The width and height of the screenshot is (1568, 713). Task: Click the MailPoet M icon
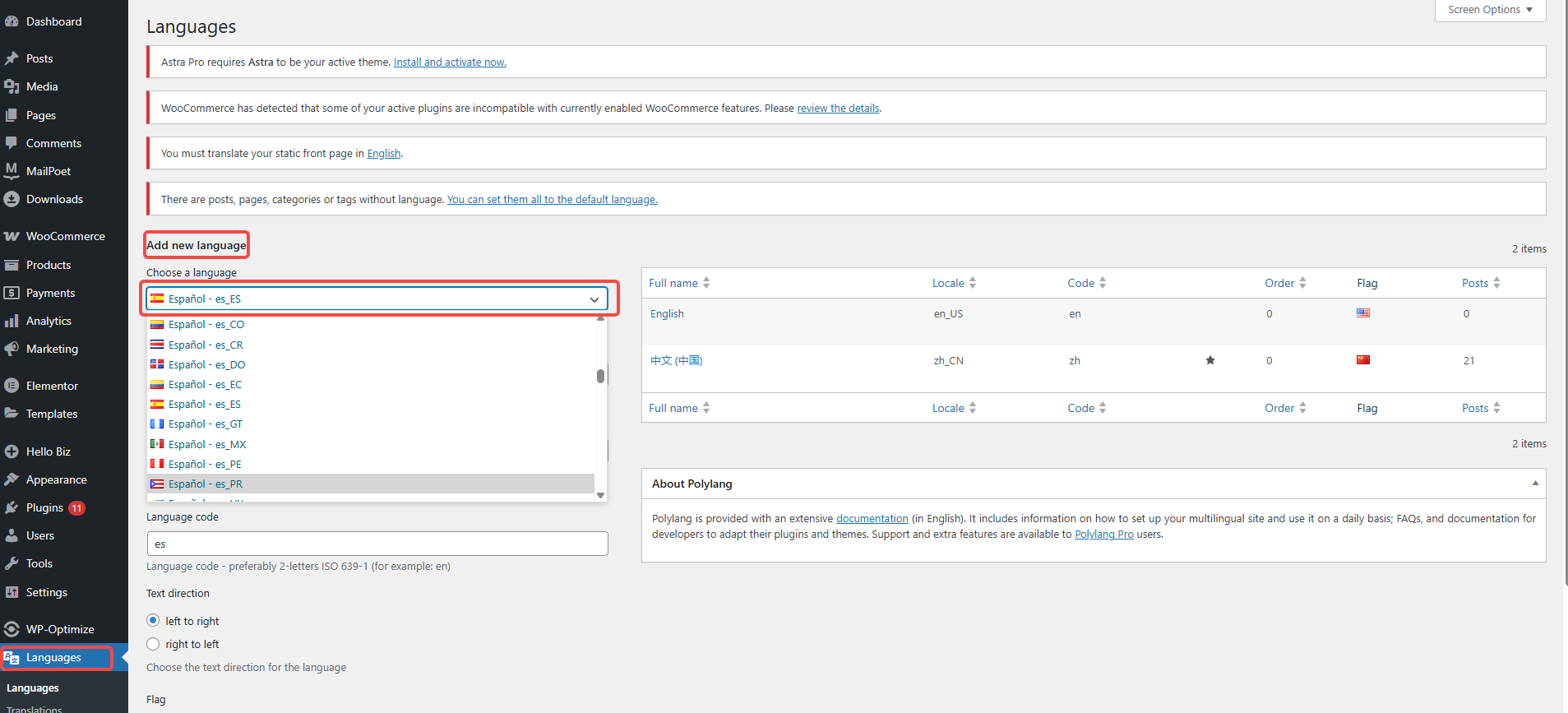point(12,171)
